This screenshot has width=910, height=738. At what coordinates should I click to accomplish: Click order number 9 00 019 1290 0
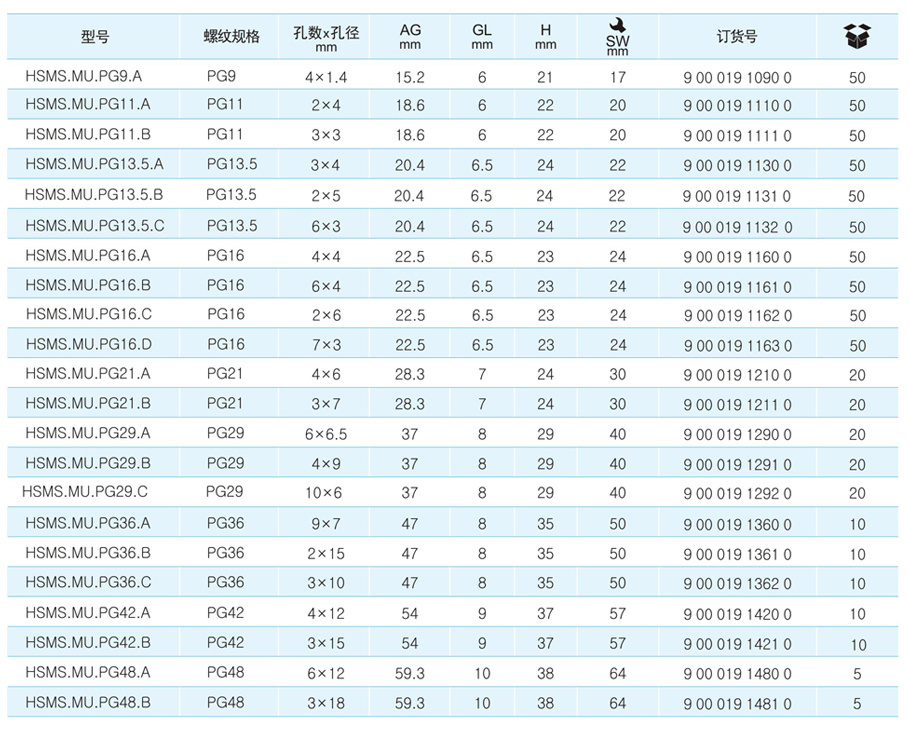[x=737, y=435]
